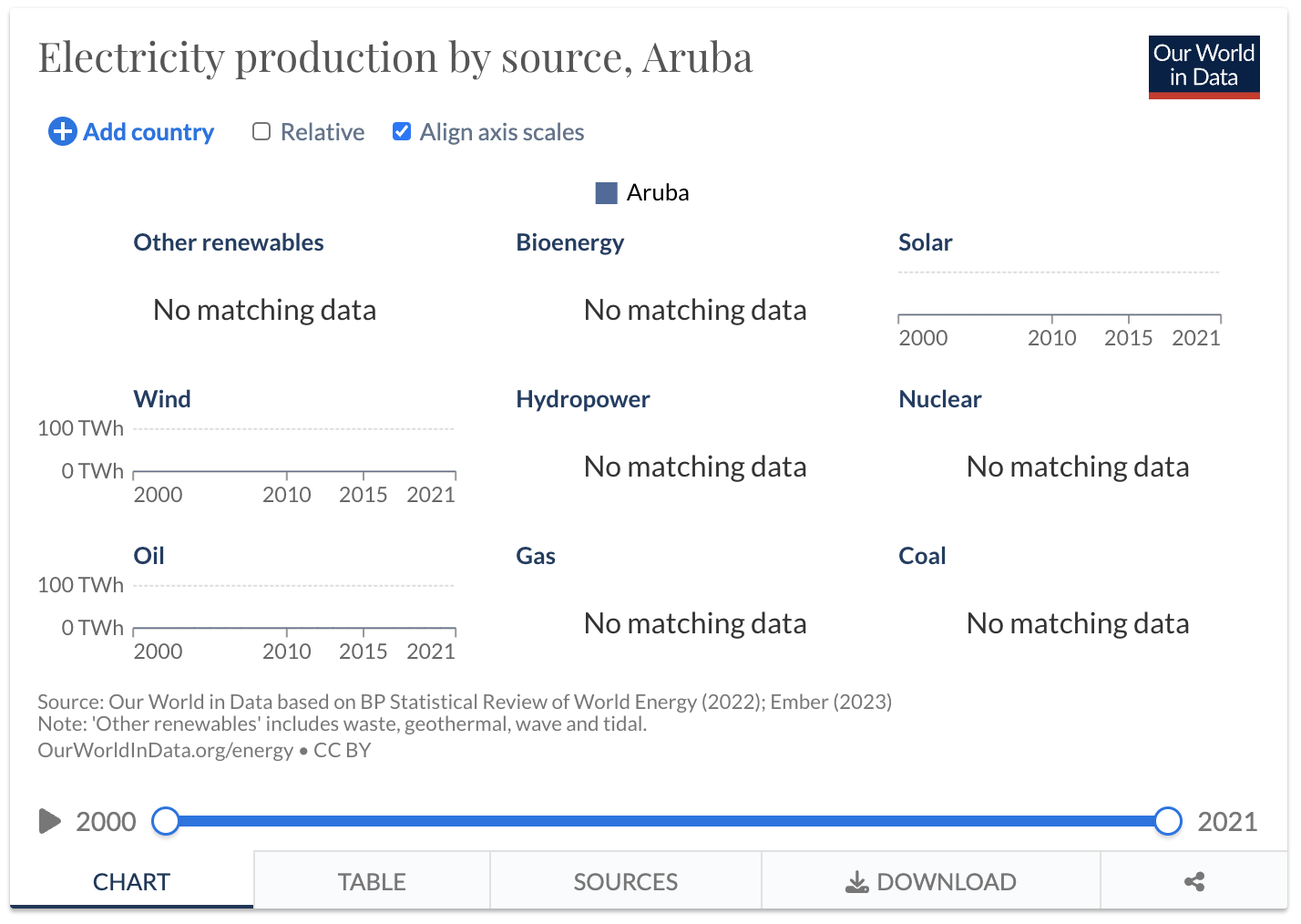Play the timeline animation
This screenshot has width=1301, height=924.
pyautogui.click(x=50, y=822)
